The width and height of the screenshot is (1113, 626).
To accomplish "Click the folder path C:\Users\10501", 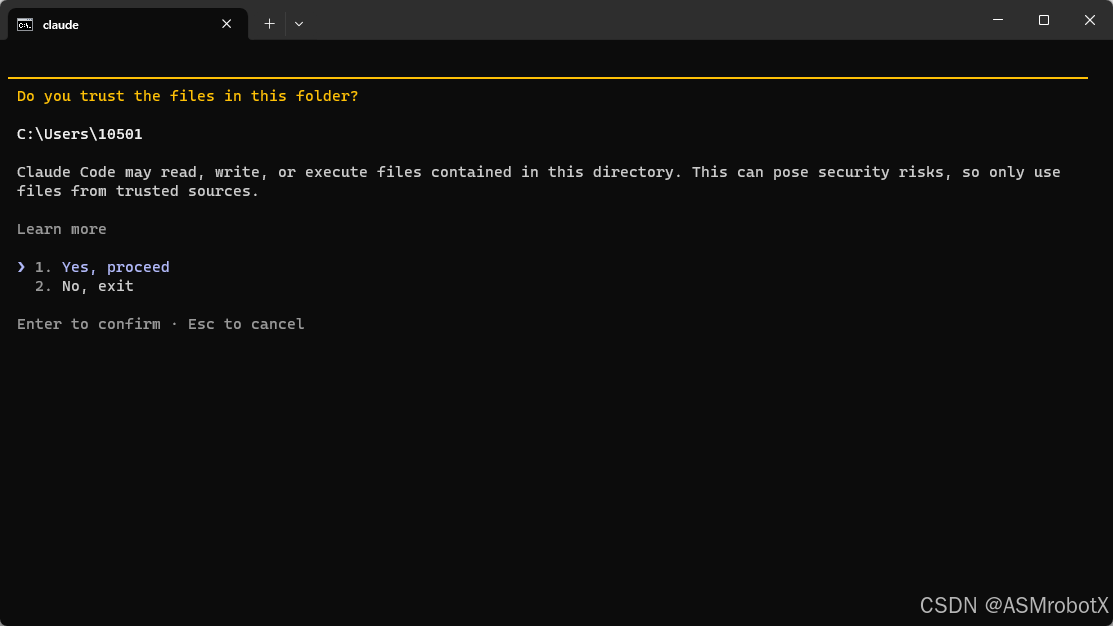I will coord(80,134).
